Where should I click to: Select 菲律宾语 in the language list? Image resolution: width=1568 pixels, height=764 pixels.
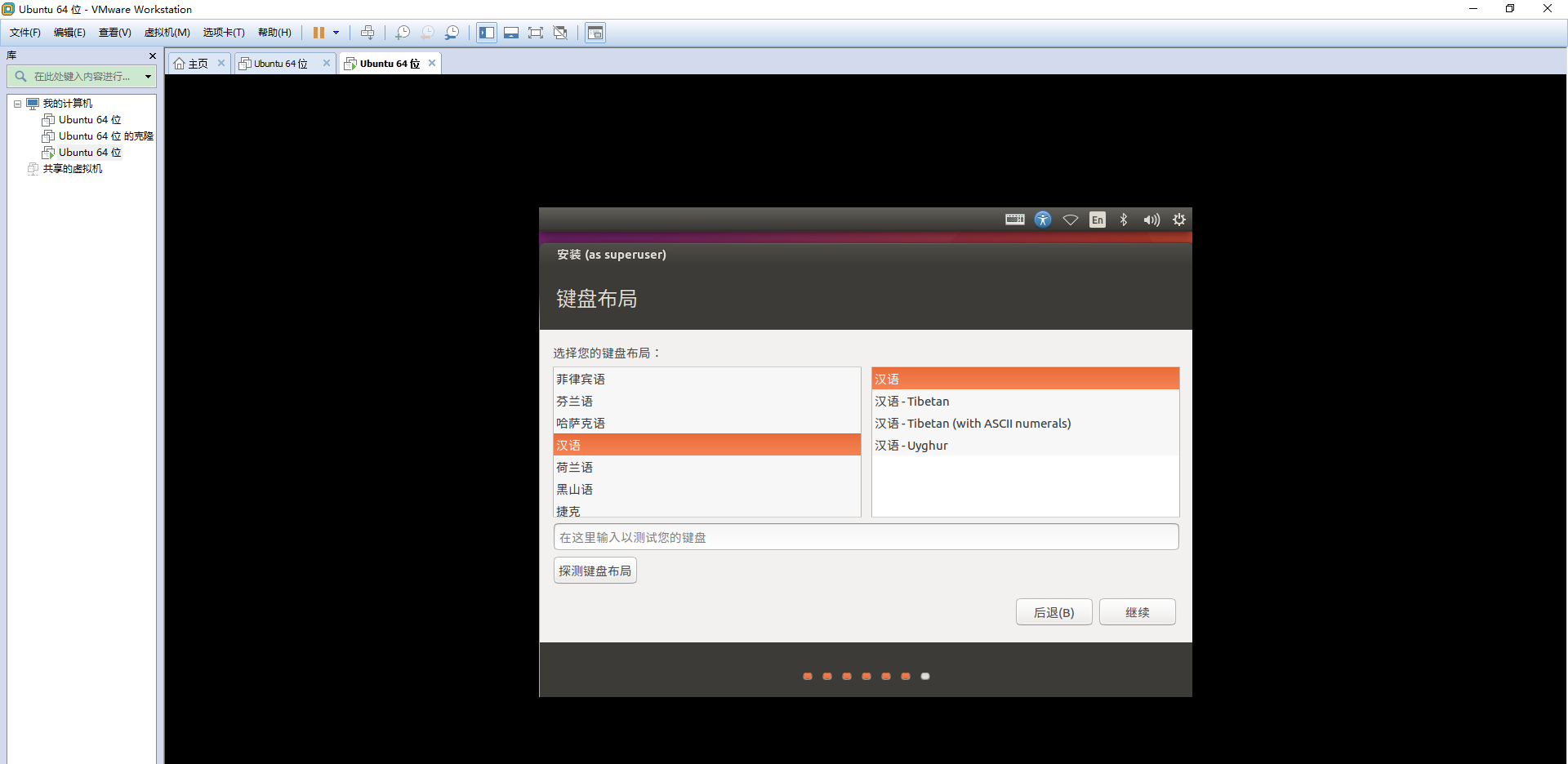[x=707, y=379]
